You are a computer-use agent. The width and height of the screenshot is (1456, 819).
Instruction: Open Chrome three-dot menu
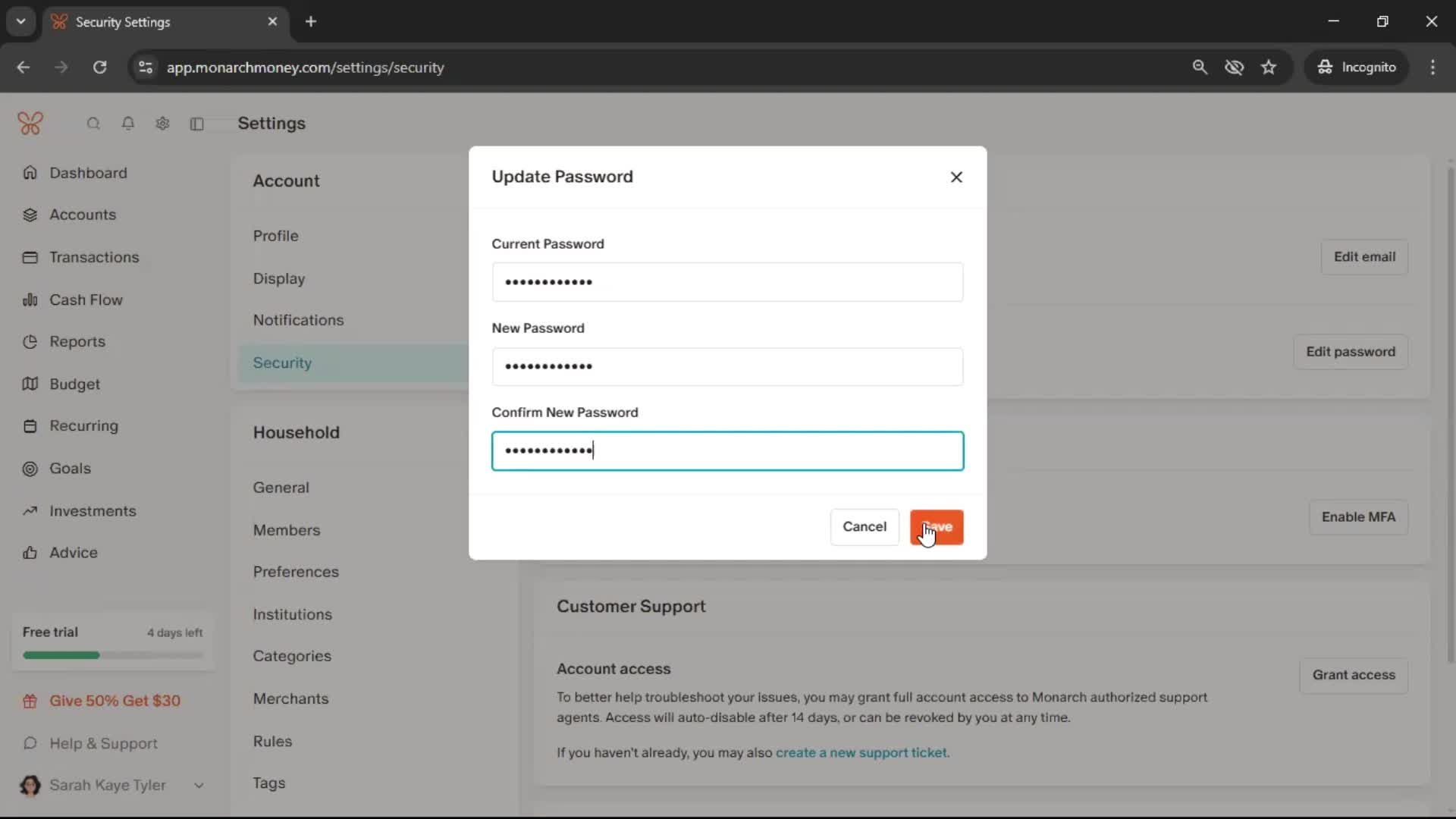[1432, 67]
